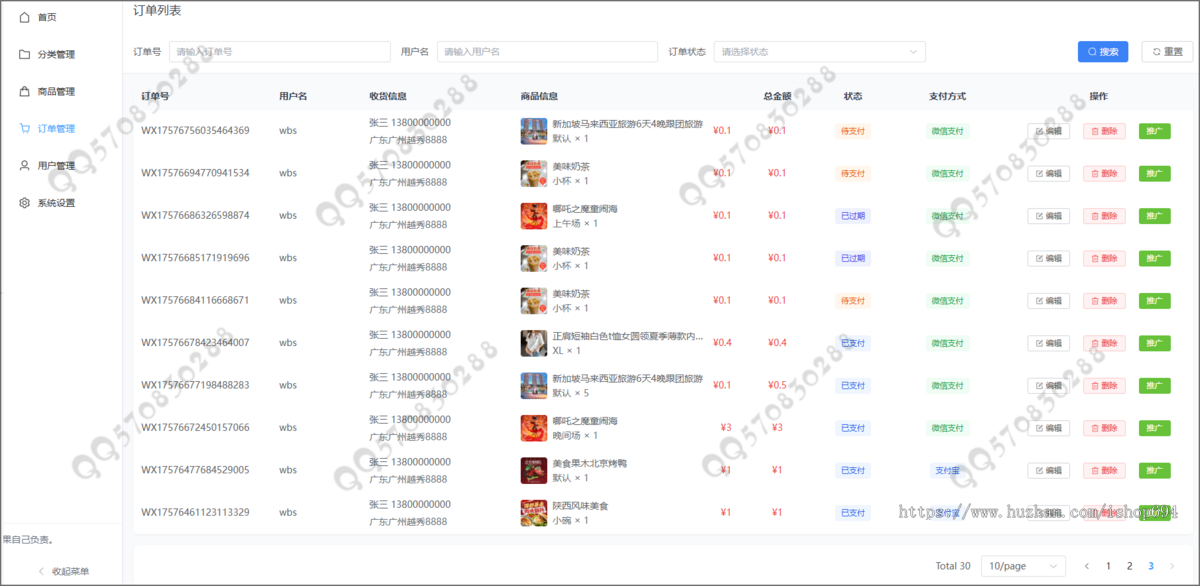The image size is (1200, 586).
Task: Delete order WX17576694770941534
Action: tap(1104, 173)
